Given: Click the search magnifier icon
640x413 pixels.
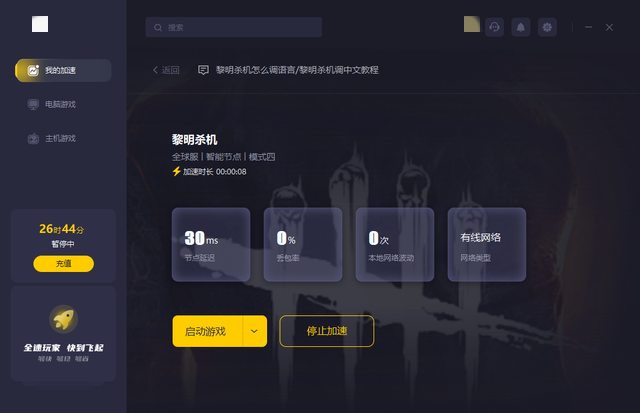Looking at the screenshot, I should 158,28.
